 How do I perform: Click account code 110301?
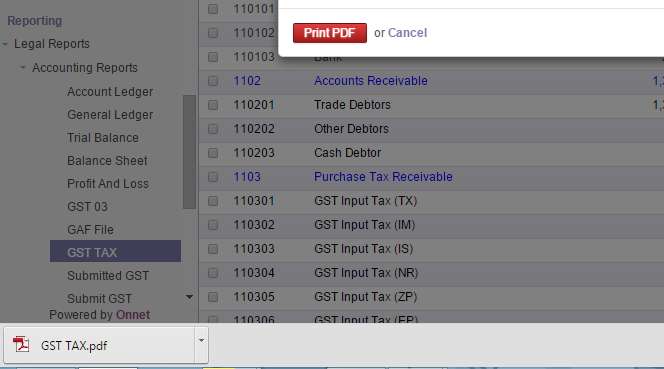(x=254, y=201)
